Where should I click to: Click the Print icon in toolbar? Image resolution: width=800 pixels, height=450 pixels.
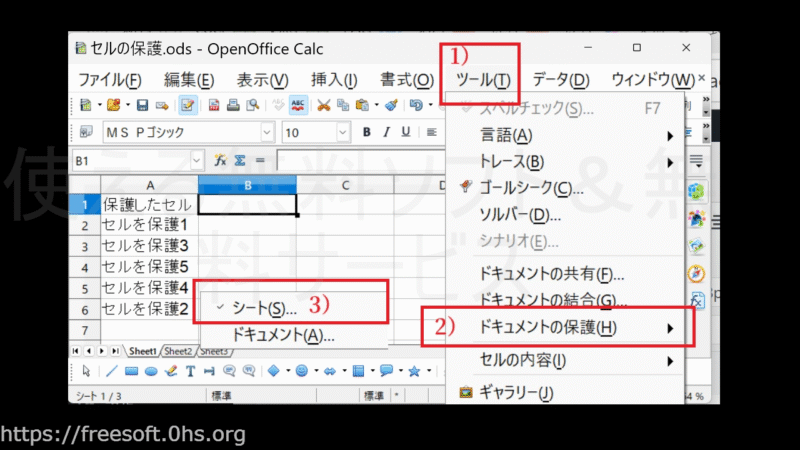(233, 105)
